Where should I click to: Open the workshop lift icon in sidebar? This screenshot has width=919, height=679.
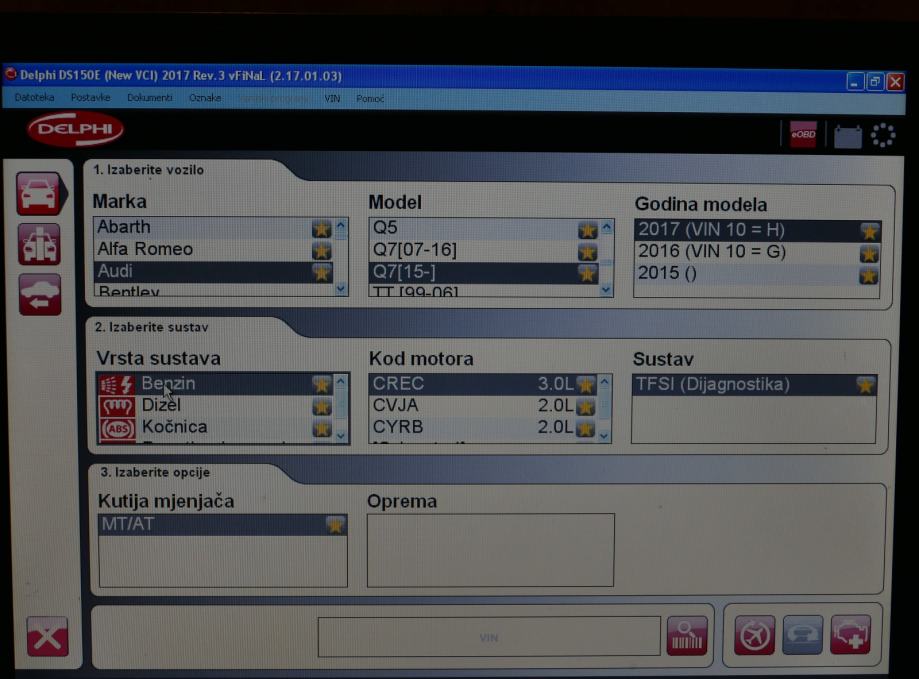(39, 244)
